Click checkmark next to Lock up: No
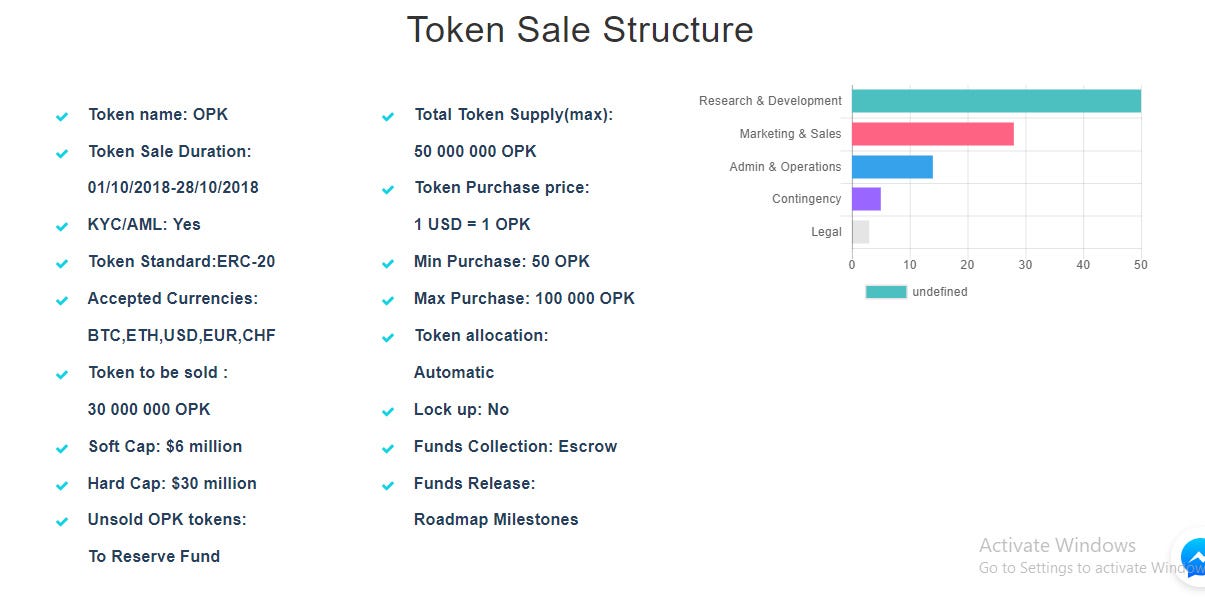This screenshot has height=597, width=1205. click(388, 412)
